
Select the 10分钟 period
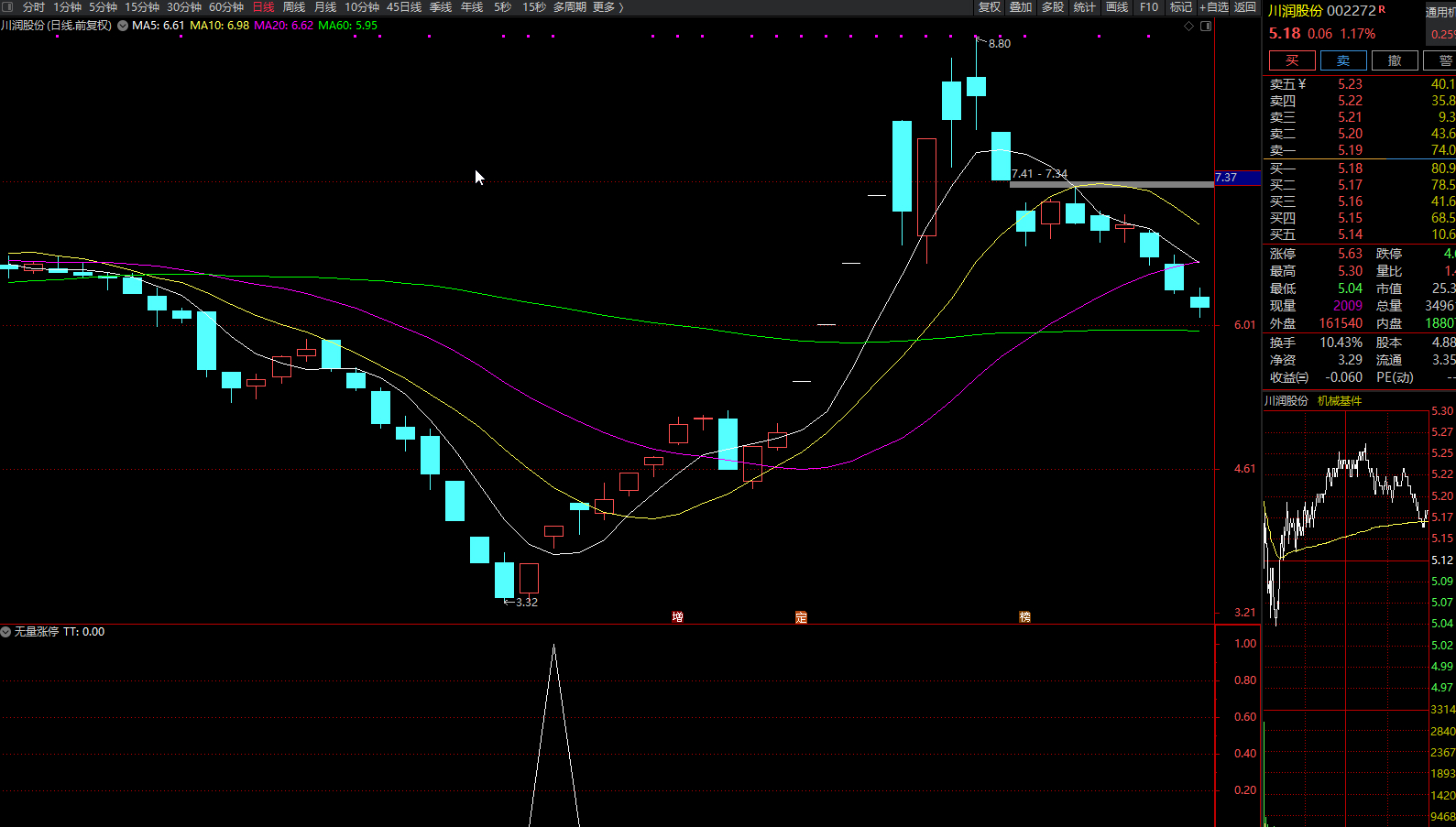[x=361, y=7]
